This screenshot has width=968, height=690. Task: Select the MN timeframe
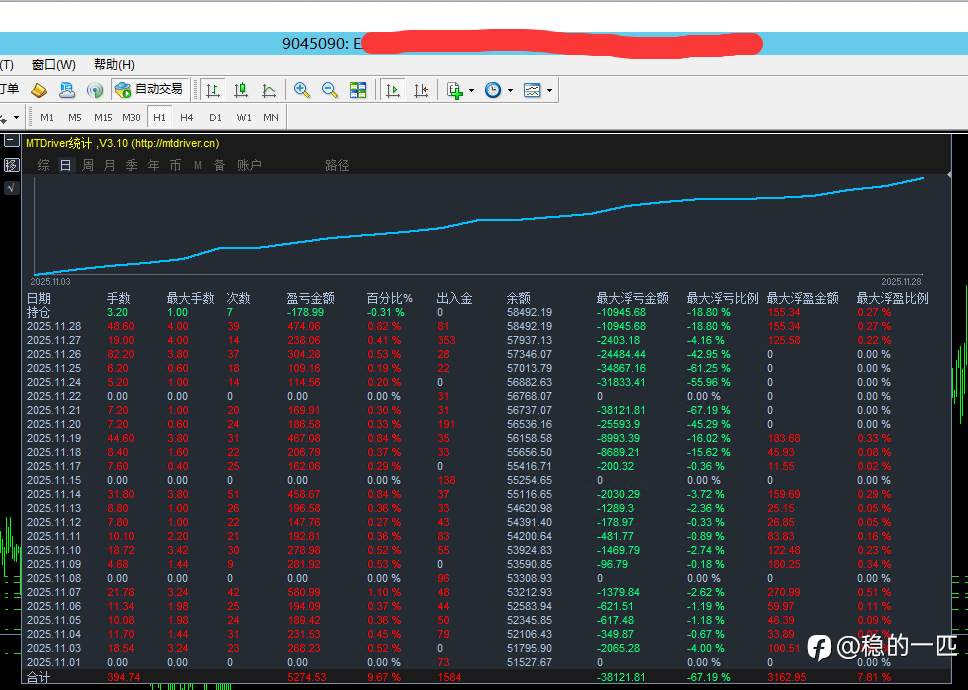click(x=271, y=117)
